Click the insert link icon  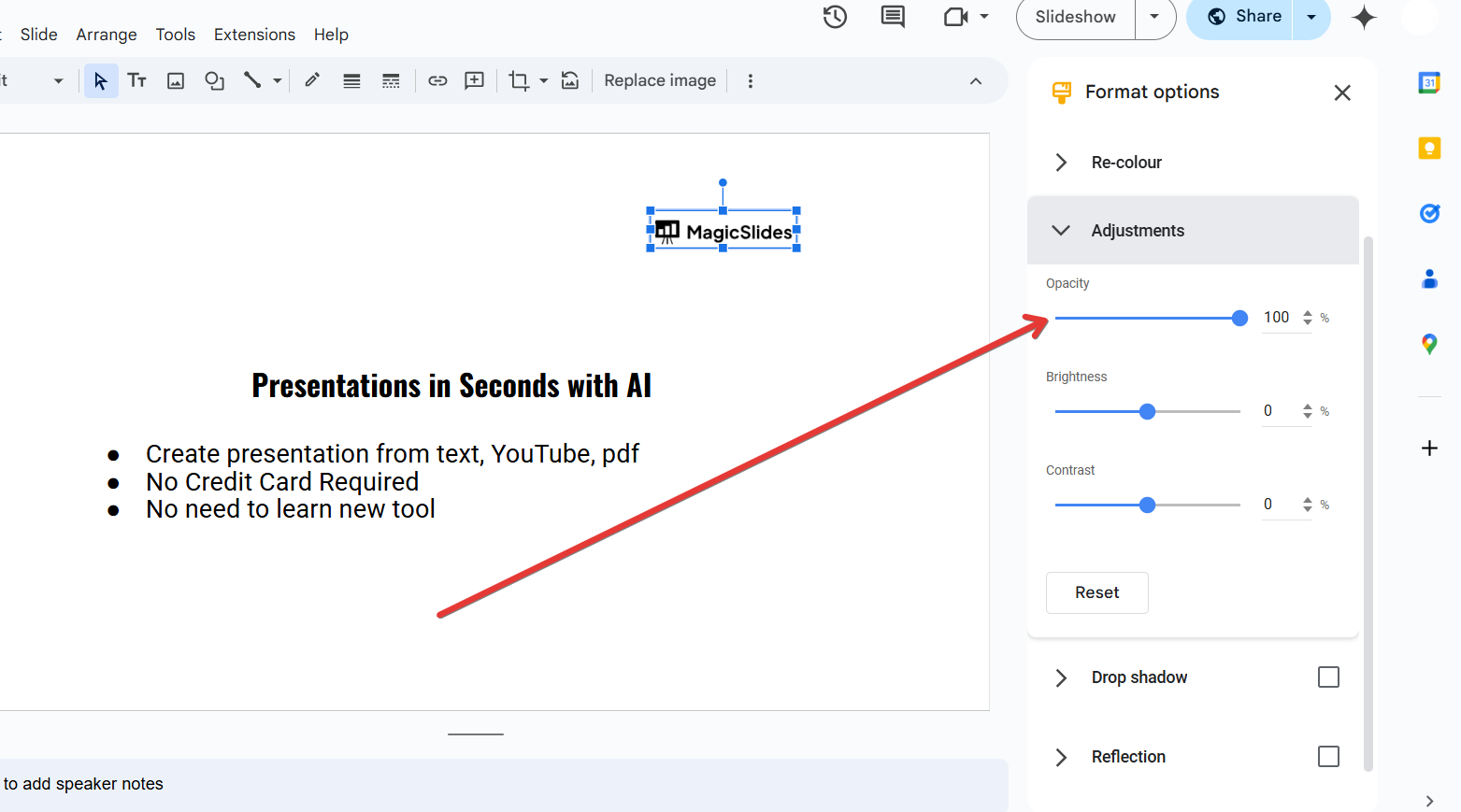click(x=437, y=81)
